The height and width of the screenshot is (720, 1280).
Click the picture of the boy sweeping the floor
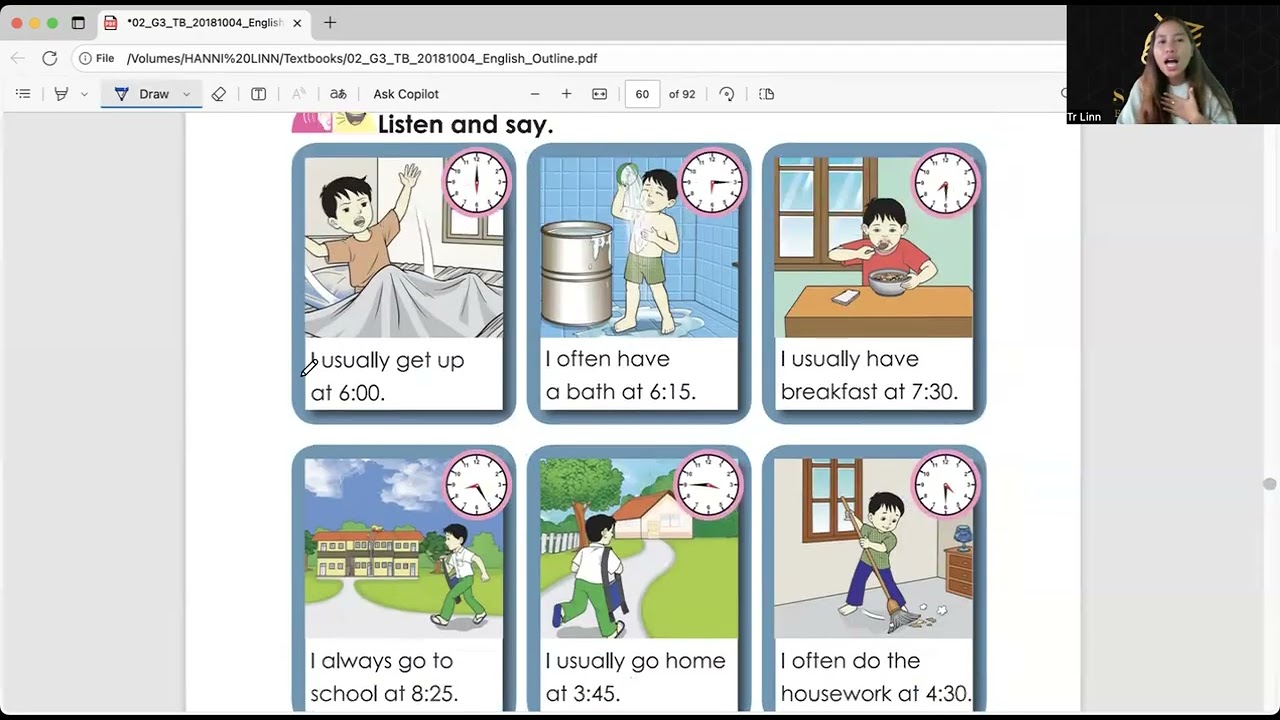(874, 548)
